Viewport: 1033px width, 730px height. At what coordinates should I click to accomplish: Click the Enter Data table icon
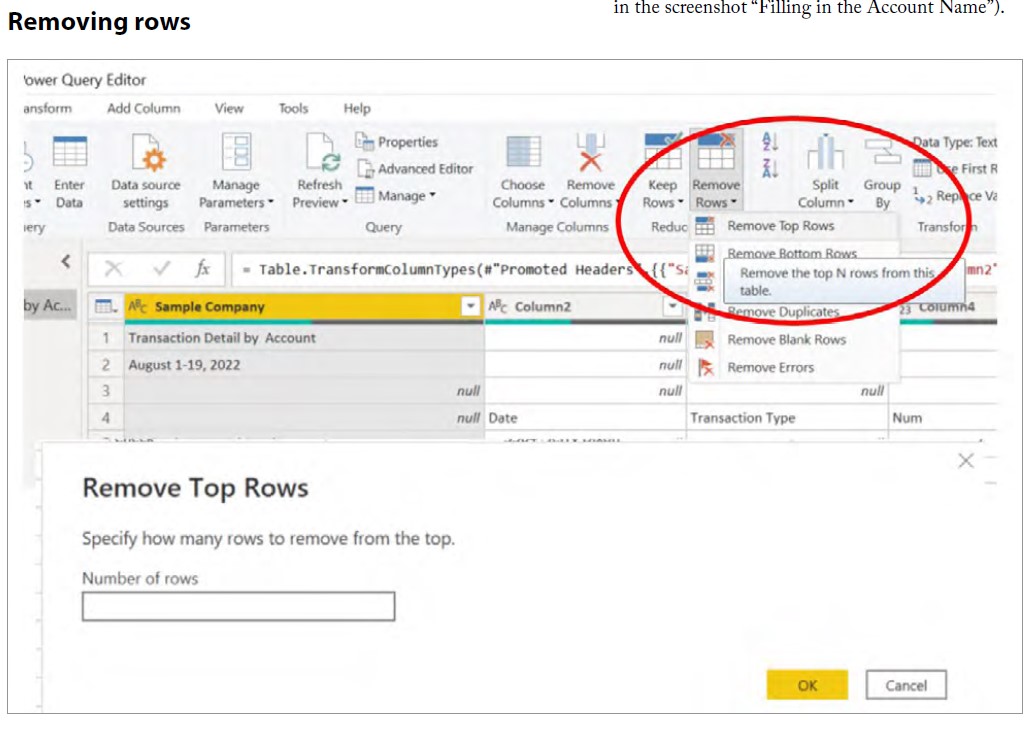(70, 152)
